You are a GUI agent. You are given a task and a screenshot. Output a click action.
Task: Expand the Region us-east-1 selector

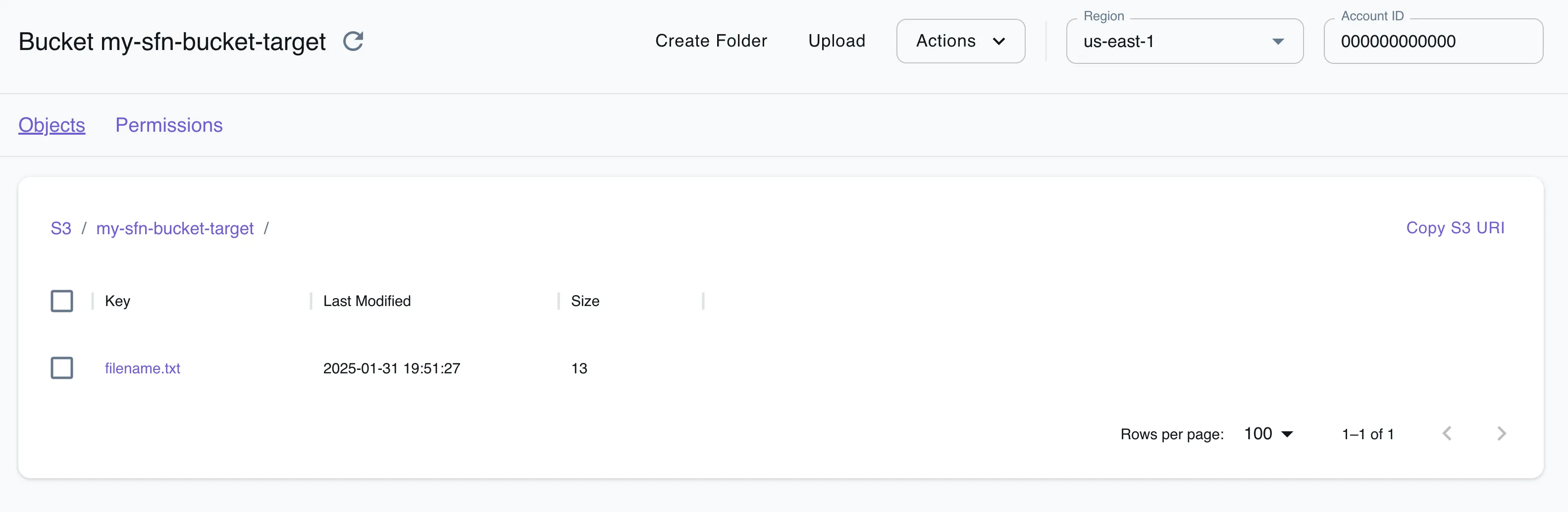pos(1184,42)
